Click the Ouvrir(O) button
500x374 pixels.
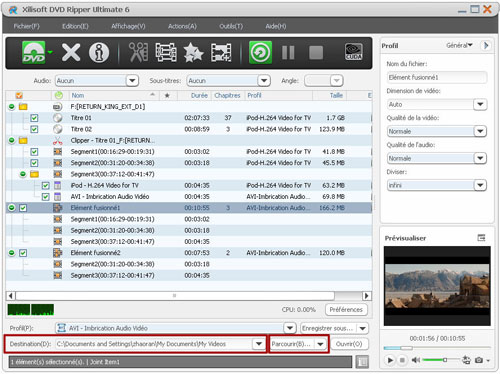[349, 344]
